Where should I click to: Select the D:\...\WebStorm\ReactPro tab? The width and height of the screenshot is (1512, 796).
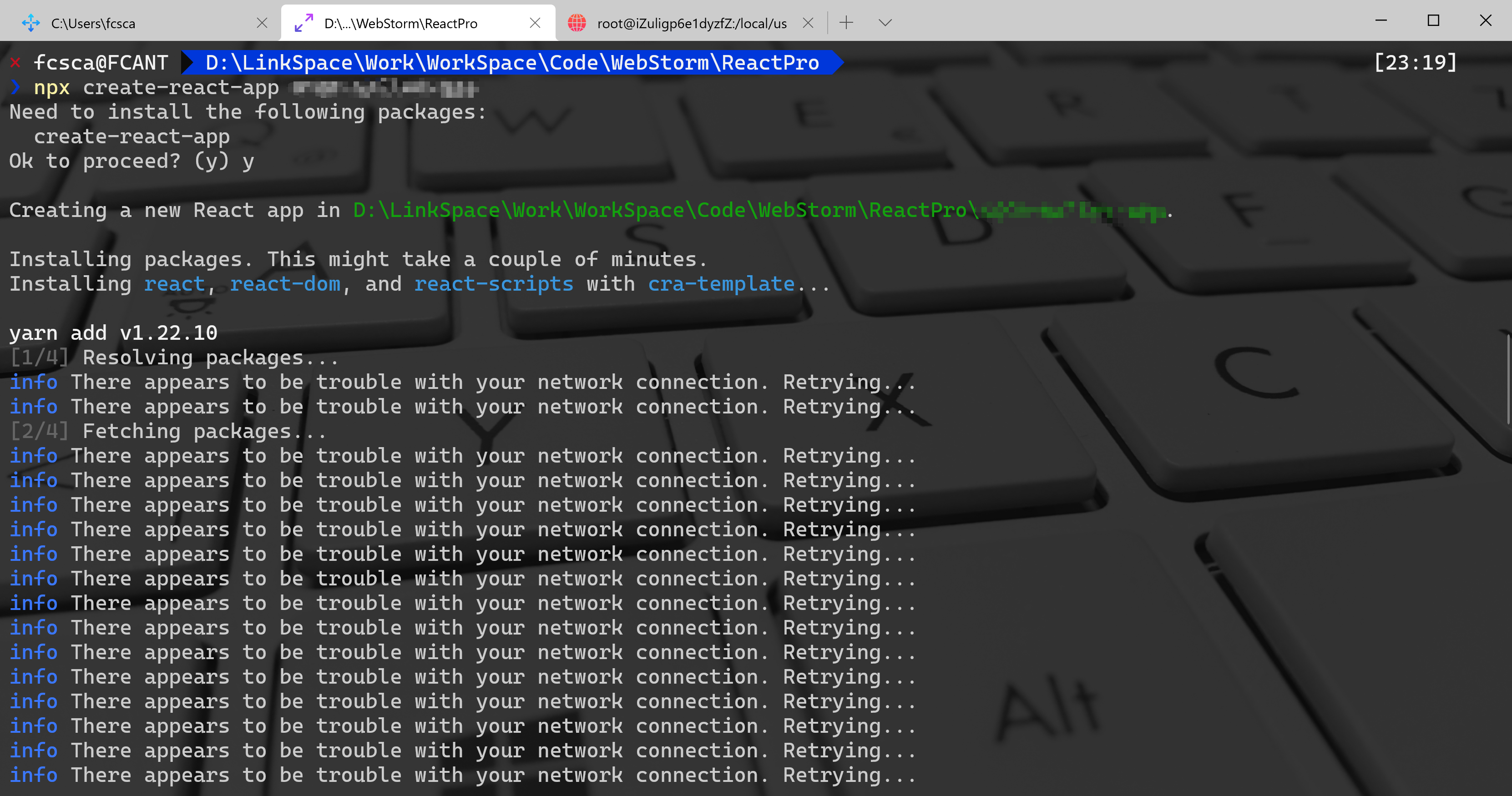[400, 23]
